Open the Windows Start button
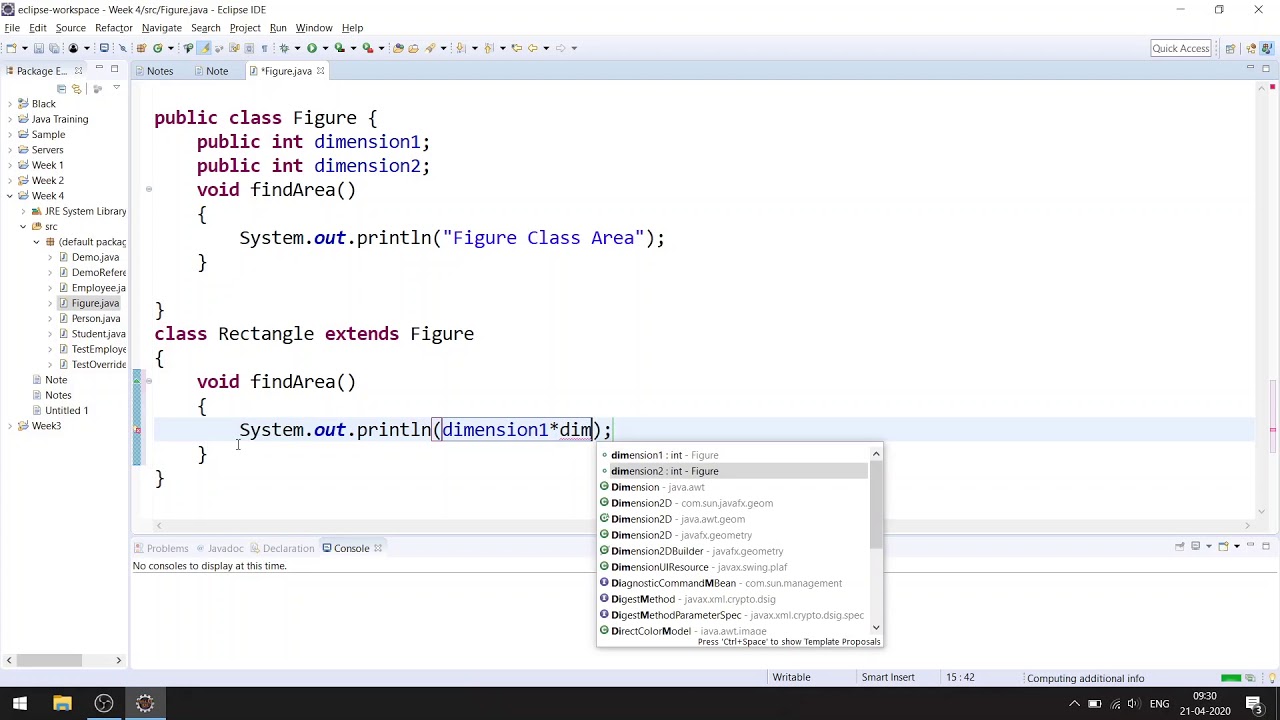 point(20,704)
